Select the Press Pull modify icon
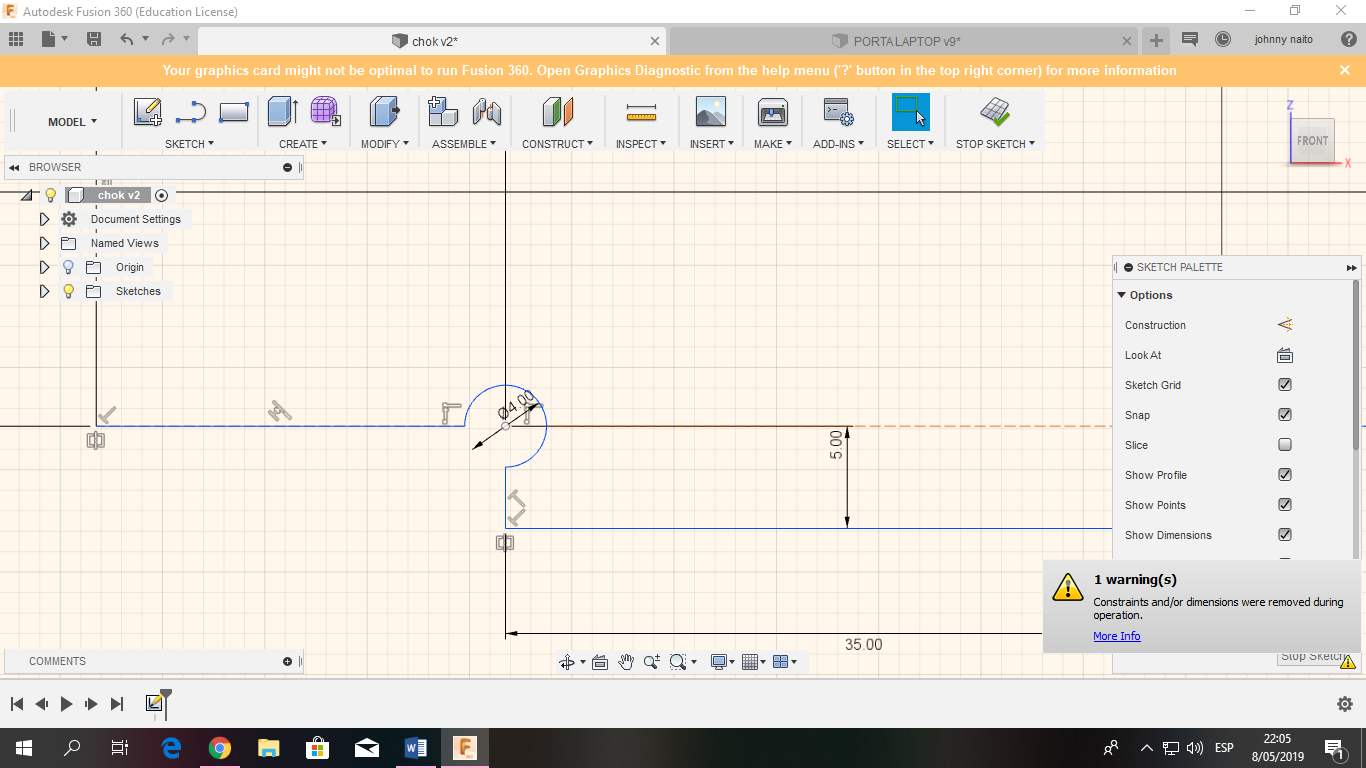The image size is (1366, 768). pyautogui.click(x=384, y=112)
